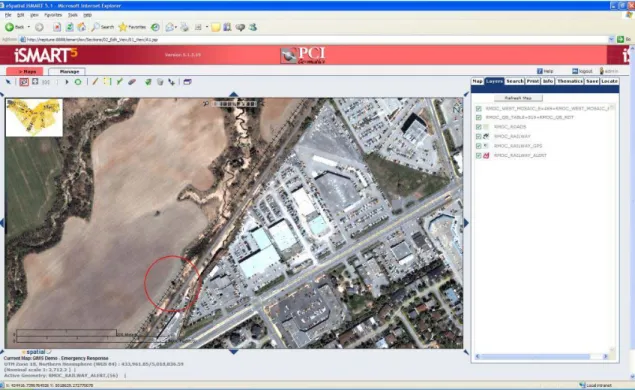Image resolution: width=635 pixels, height=390 pixels.
Task: Click the browser Home icon
Action: click(82, 27)
